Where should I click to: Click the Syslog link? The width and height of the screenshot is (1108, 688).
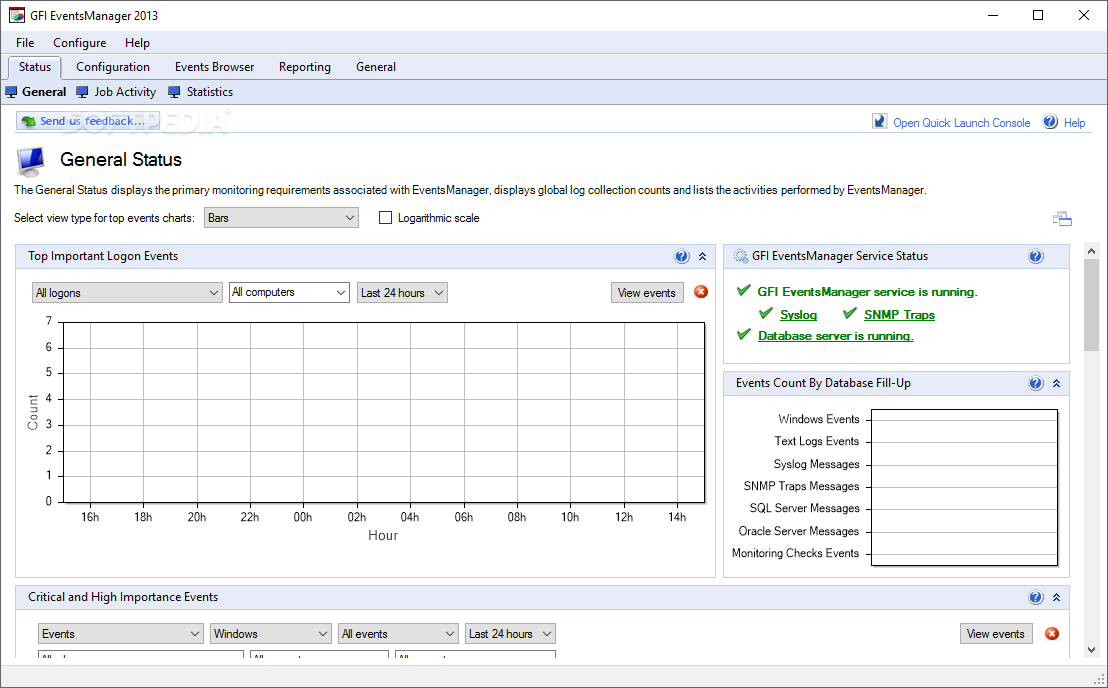pyautogui.click(x=798, y=314)
